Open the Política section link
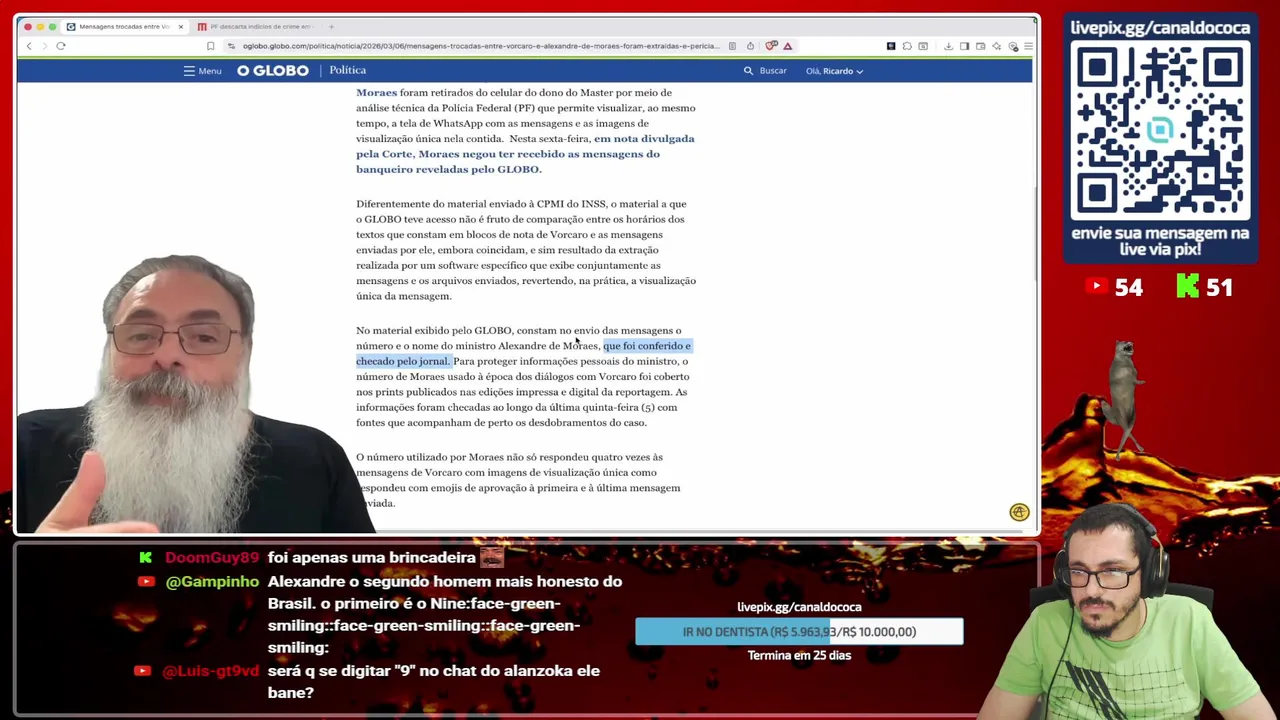Screen dimensions: 1280x720 pos(348,70)
